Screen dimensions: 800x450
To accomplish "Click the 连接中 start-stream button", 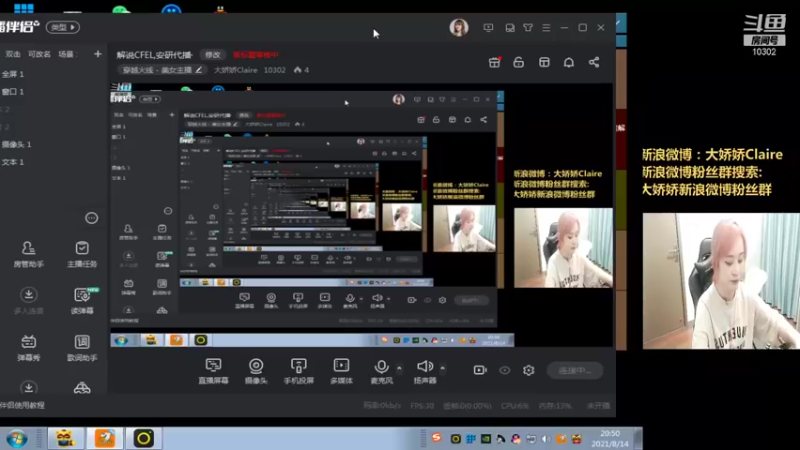I will point(574,370).
